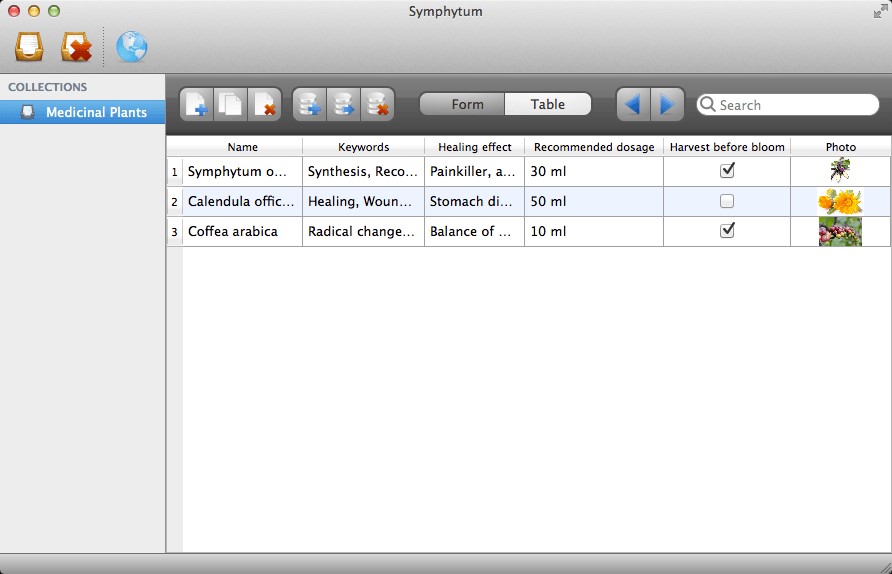Duplicate the record using the copy icon
The image size is (892, 574).
tap(231, 104)
